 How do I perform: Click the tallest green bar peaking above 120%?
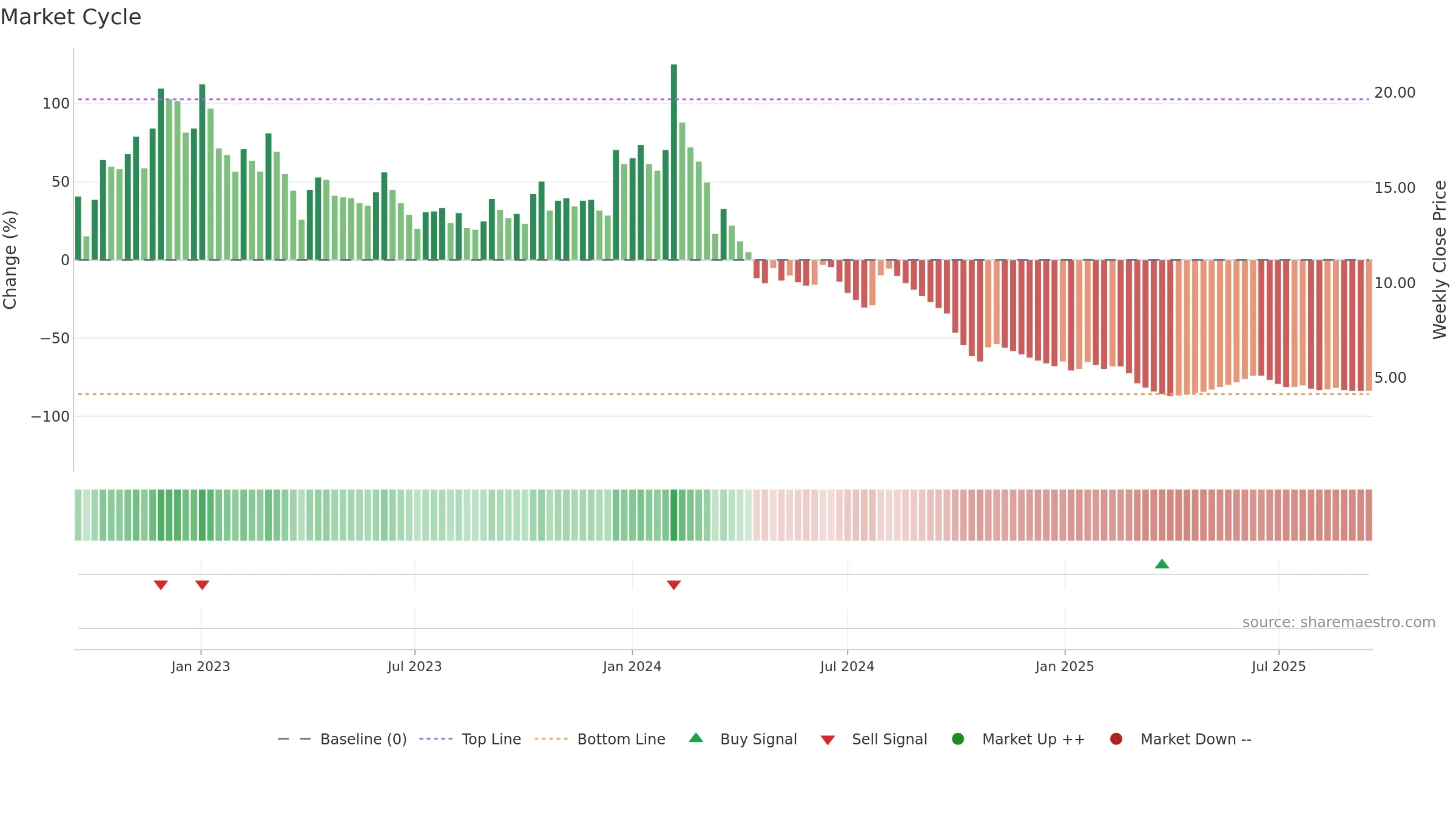(674, 162)
